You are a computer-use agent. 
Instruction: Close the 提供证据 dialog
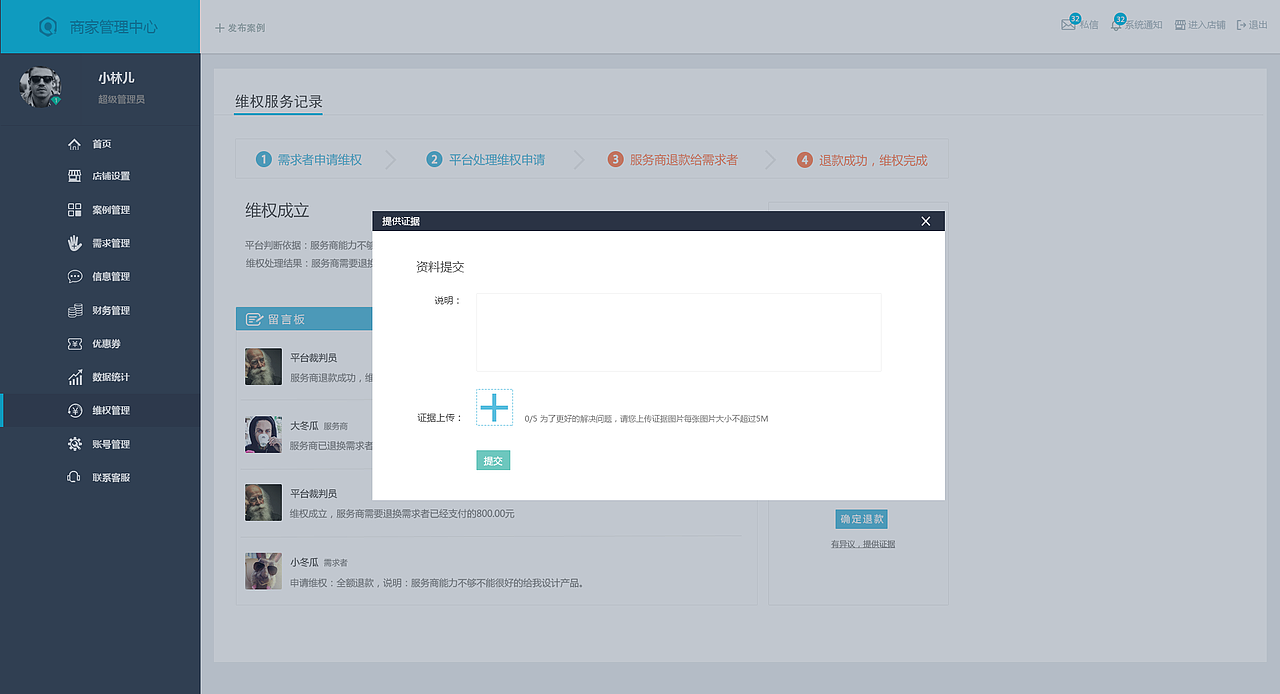click(926, 221)
